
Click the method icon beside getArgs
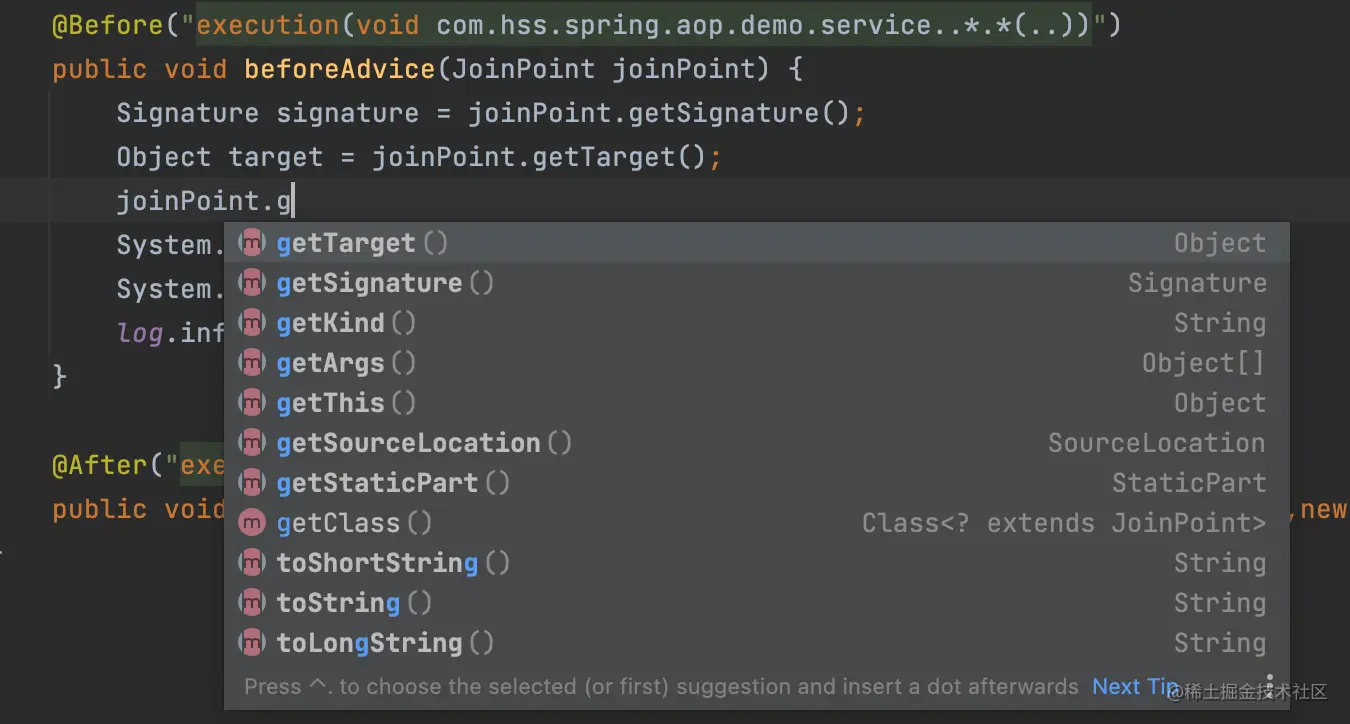252,363
